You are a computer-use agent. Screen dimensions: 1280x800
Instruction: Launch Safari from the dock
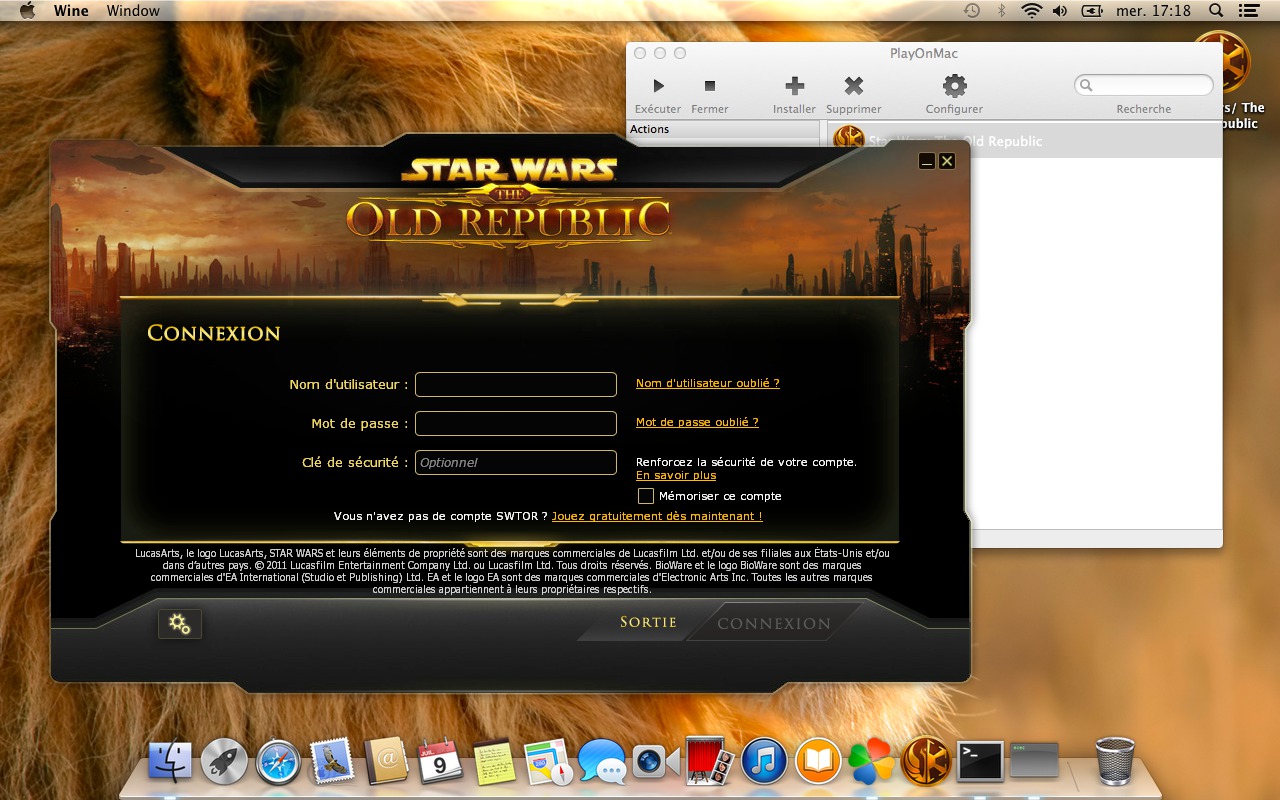[278, 762]
